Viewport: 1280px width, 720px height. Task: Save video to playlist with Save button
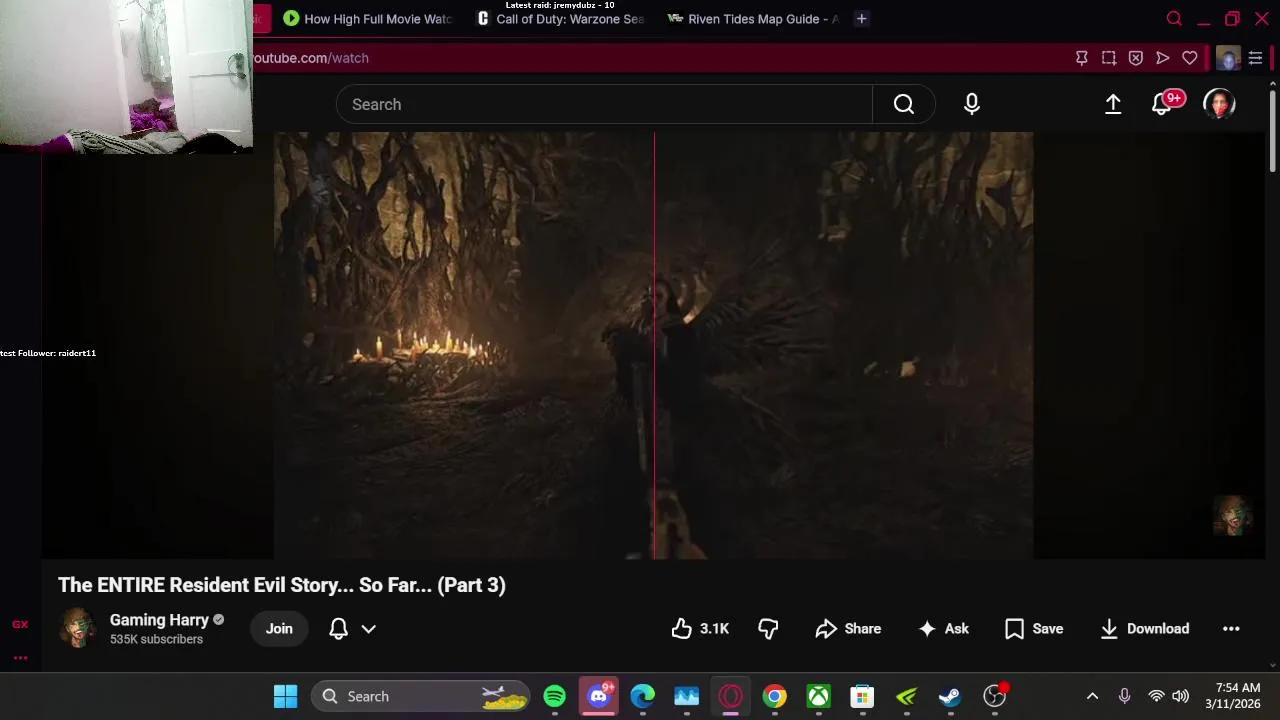1034,629
